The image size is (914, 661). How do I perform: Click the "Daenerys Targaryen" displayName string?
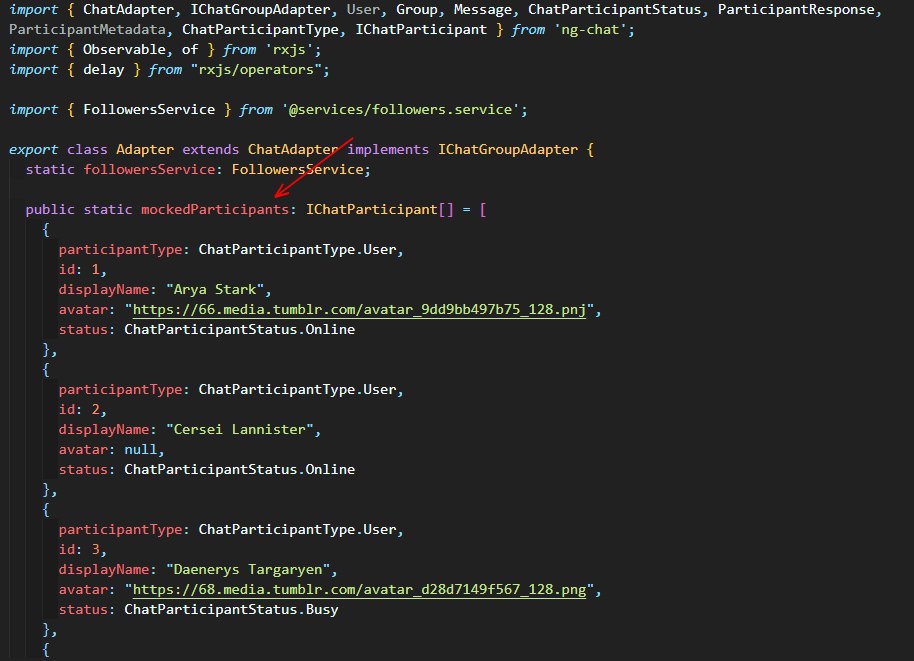(248, 569)
